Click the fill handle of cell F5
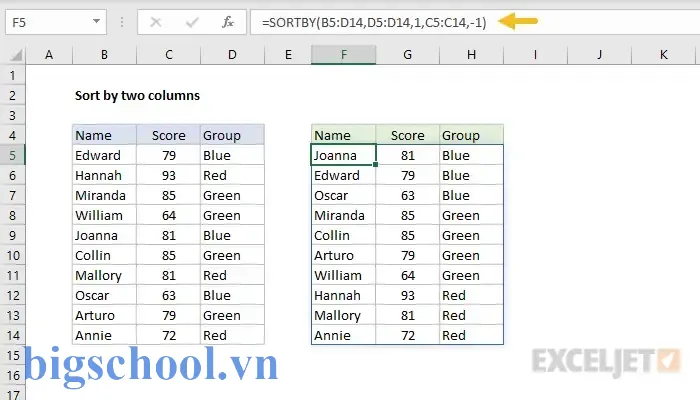Image resolution: width=700 pixels, height=400 pixels. point(375,164)
